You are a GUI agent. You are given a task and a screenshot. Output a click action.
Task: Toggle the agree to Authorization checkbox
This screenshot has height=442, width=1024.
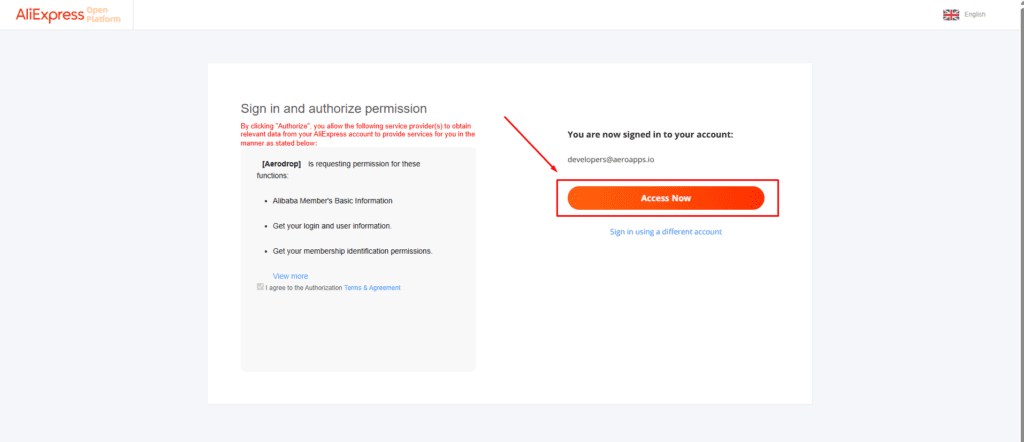point(260,287)
